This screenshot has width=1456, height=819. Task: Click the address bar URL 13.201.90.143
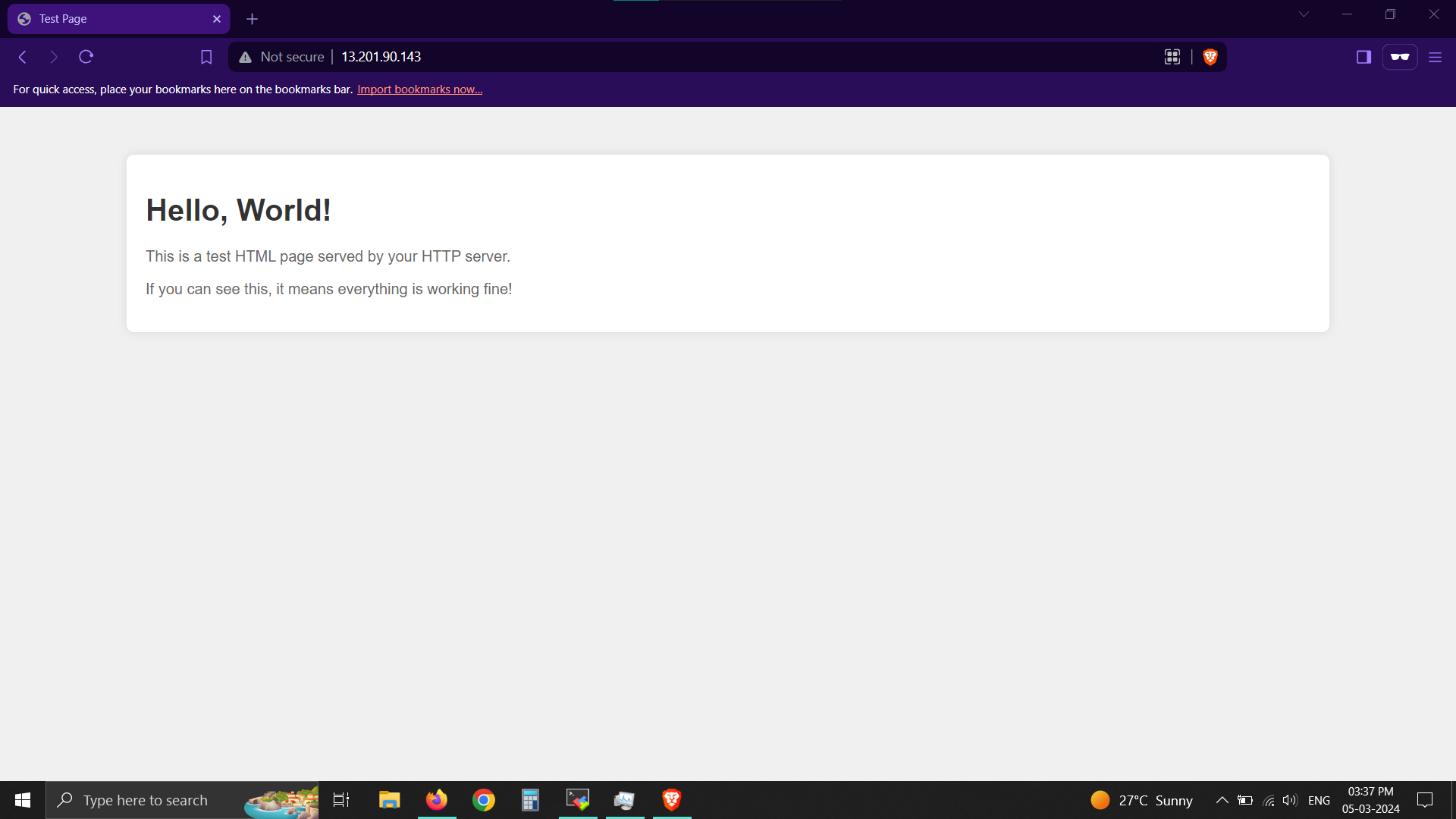(x=381, y=57)
